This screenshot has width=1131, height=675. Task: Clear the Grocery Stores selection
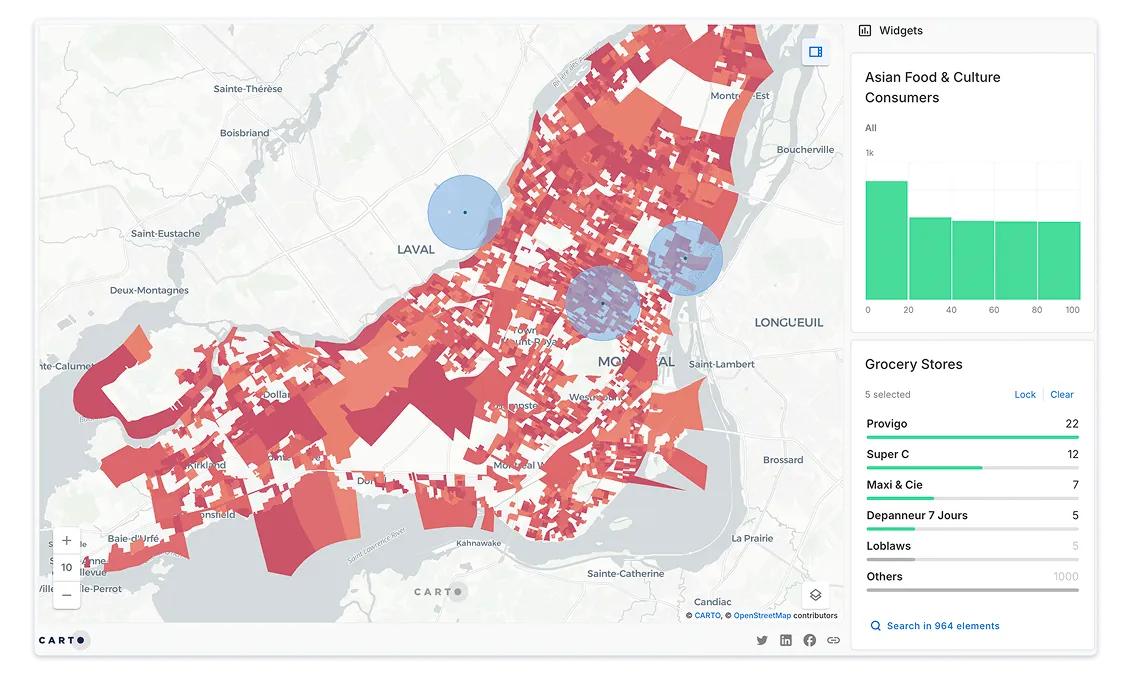[1061, 395]
